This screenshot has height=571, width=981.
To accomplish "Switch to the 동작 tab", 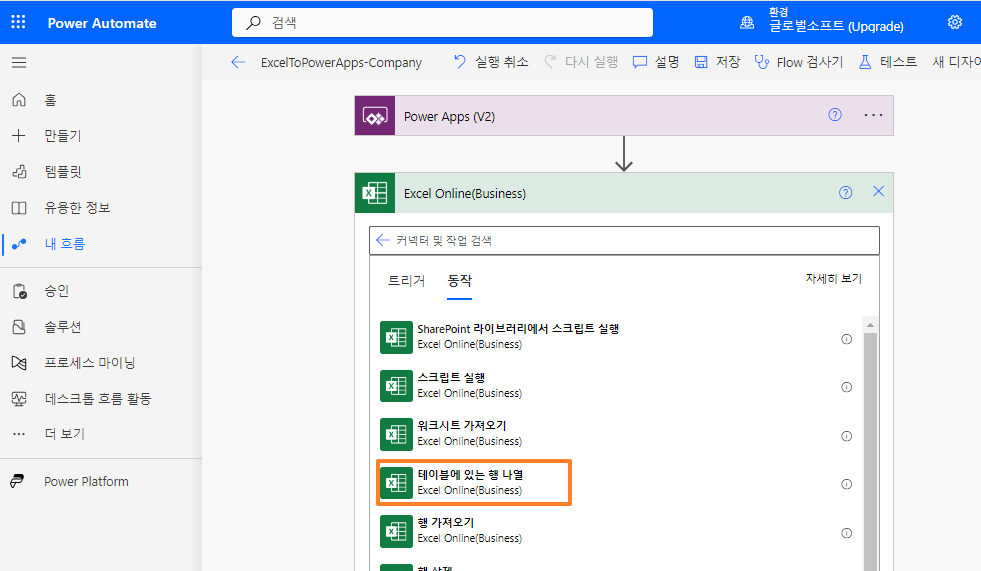I will pyautogui.click(x=459, y=281).
